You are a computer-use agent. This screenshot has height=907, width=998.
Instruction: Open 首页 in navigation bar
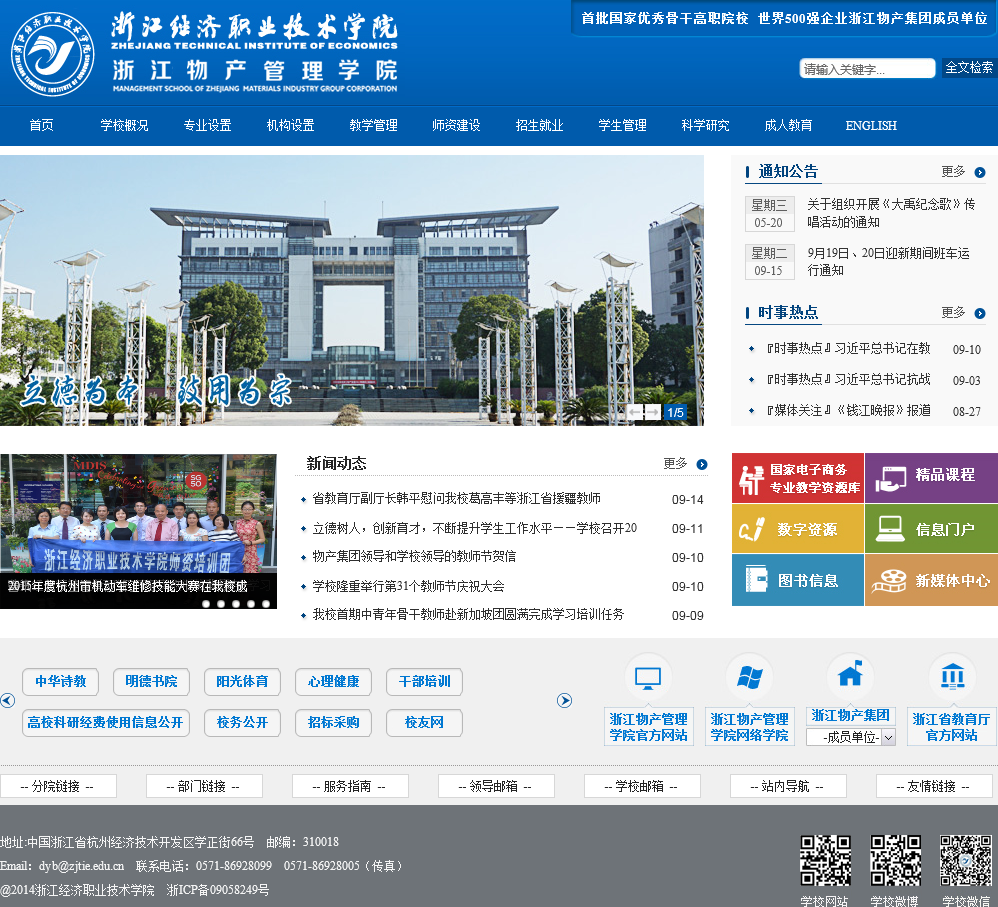tap(41, 125)
